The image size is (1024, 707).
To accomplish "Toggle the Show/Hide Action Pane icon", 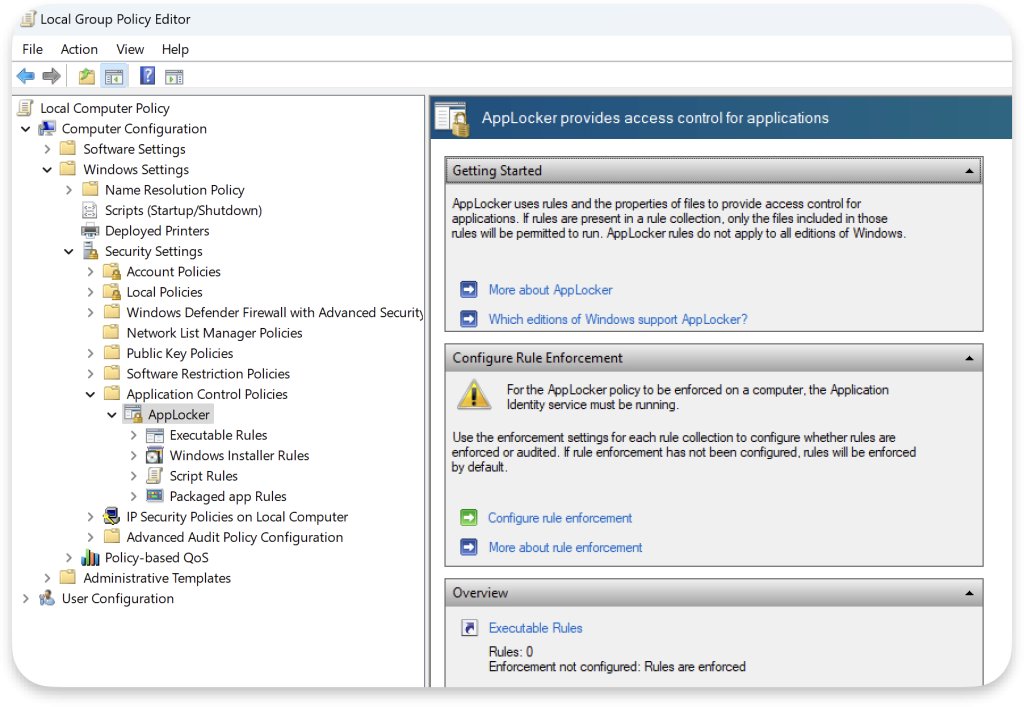I will pos(174,77).
